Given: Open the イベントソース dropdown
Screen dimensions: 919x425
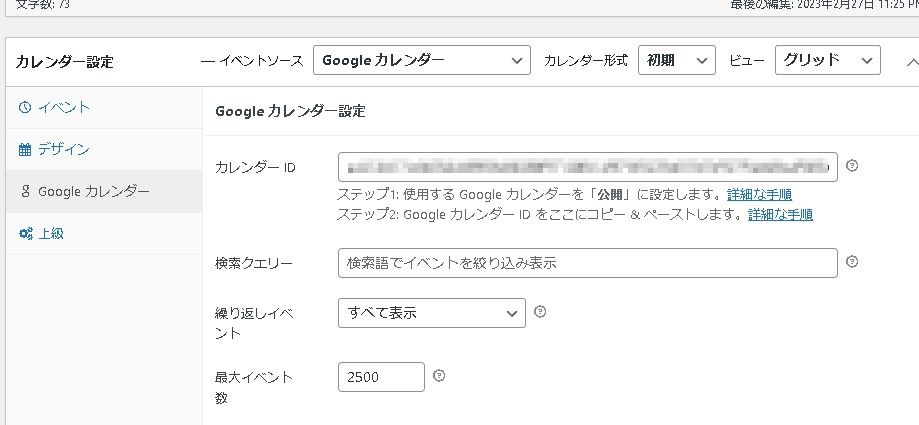Looking at the screenshot, I should 421,60.
